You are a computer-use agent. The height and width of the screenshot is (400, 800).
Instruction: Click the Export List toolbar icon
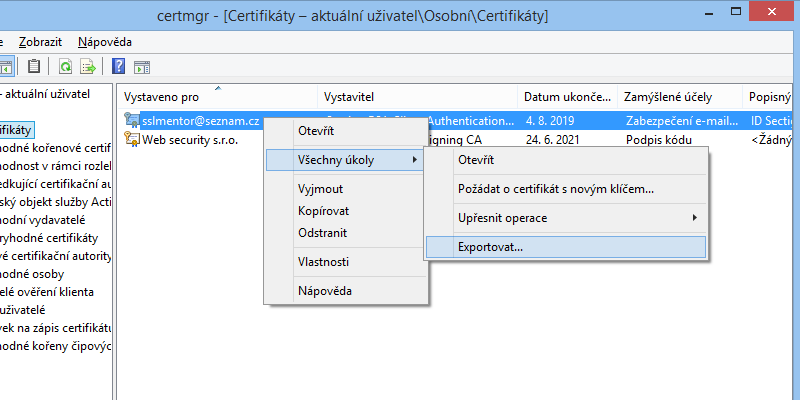[x=88, y=67]
